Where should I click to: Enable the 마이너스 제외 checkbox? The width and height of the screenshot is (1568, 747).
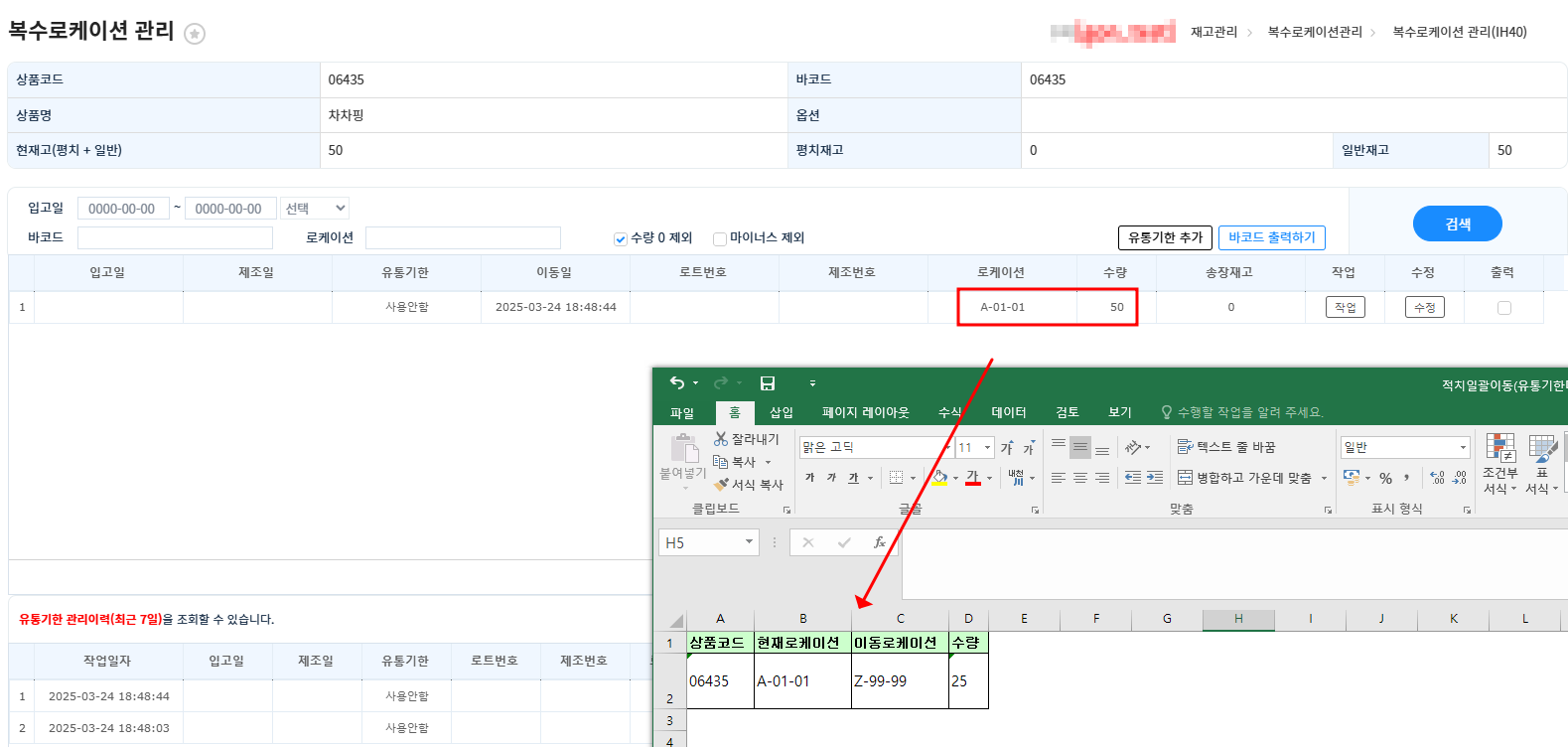(720, 238)
